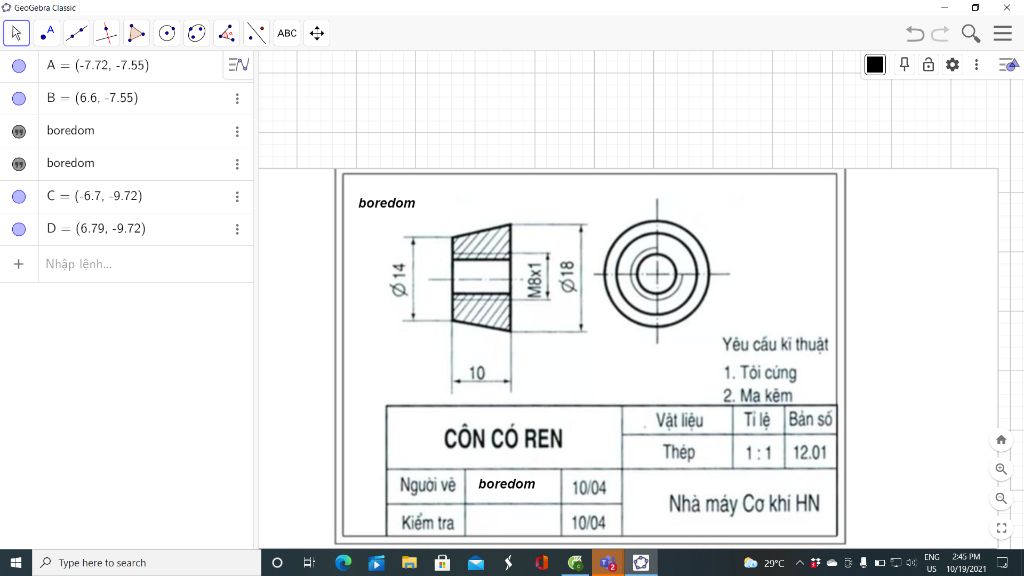Toggle visibility of point B
The image size is (1024, 576).
click(x=19, y=99)
